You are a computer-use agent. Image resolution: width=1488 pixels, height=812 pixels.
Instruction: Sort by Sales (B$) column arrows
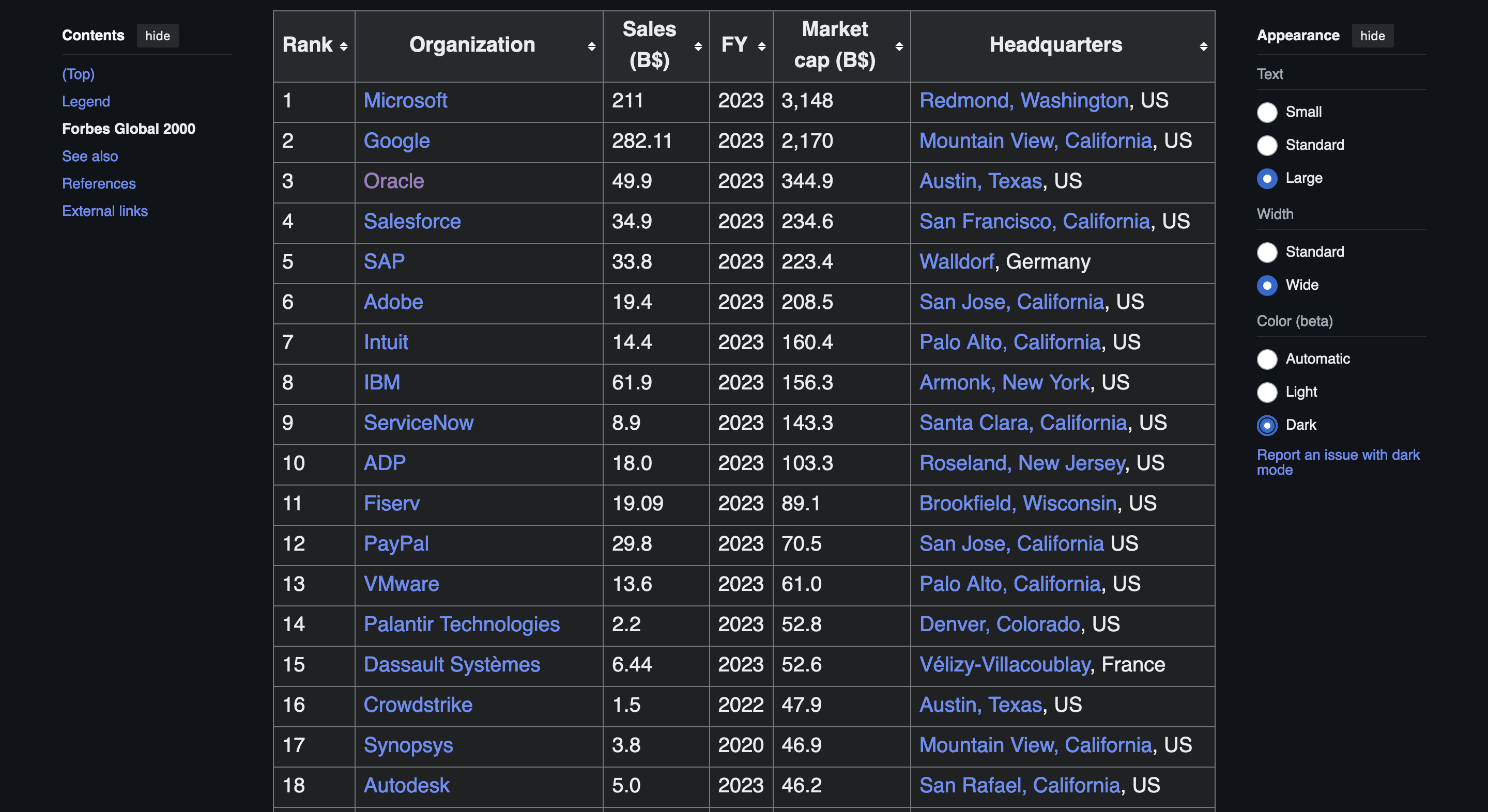tap(698, 46)
